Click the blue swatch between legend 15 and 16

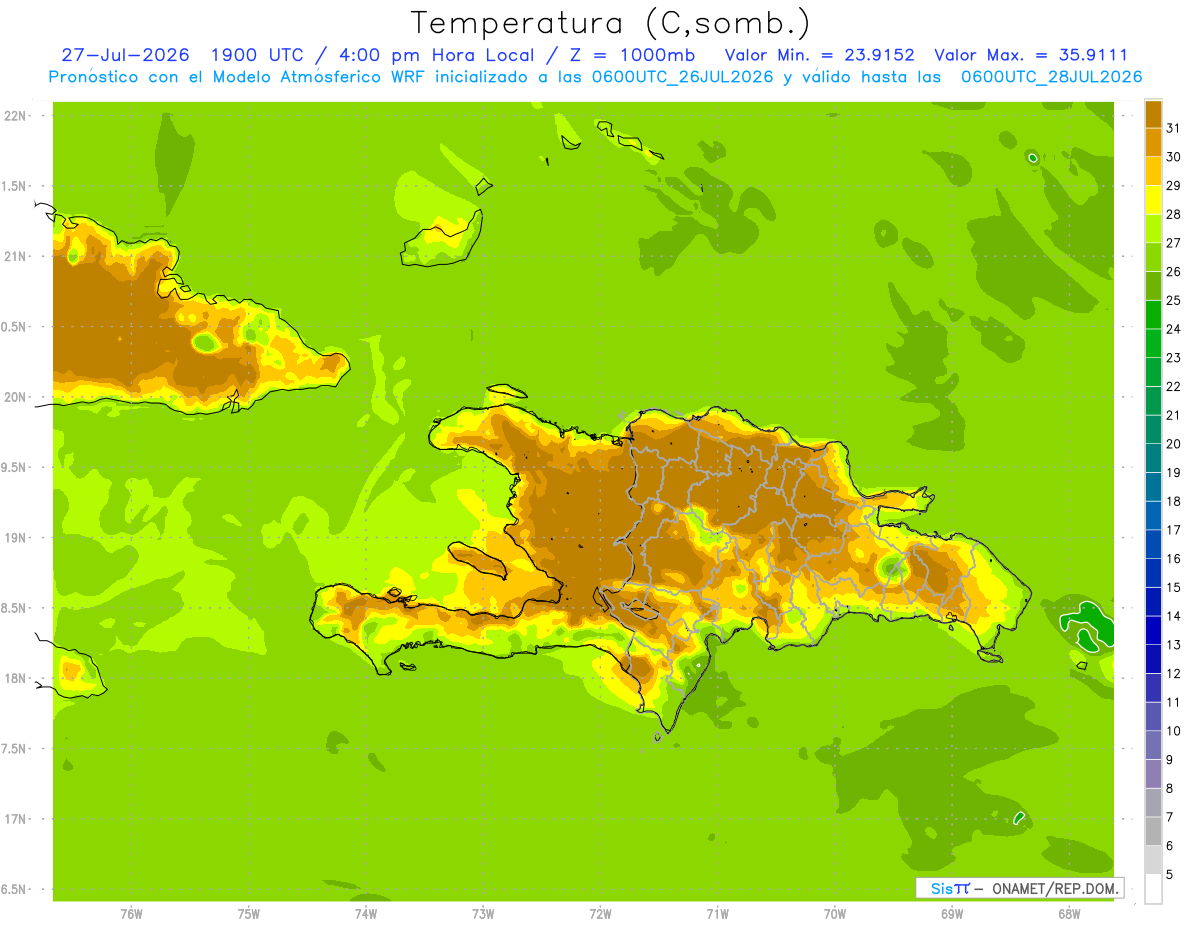1153,573
